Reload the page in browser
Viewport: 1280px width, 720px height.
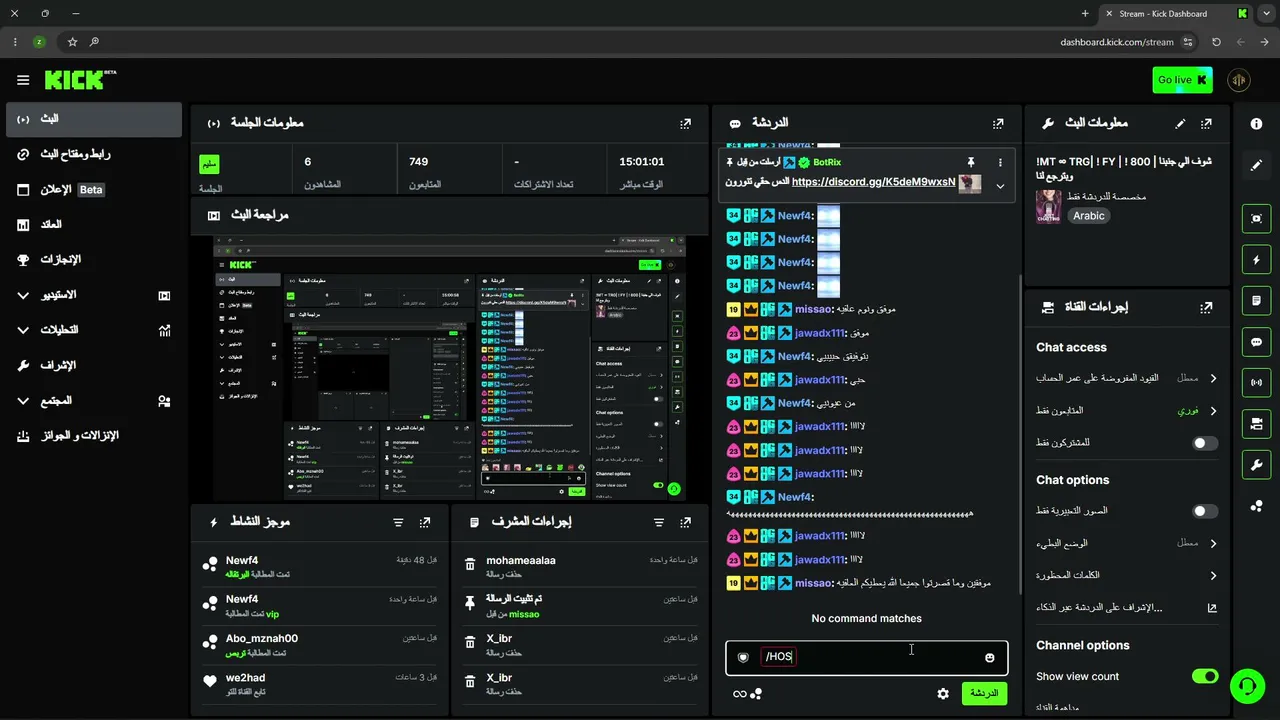click(x=1216, y=42)
